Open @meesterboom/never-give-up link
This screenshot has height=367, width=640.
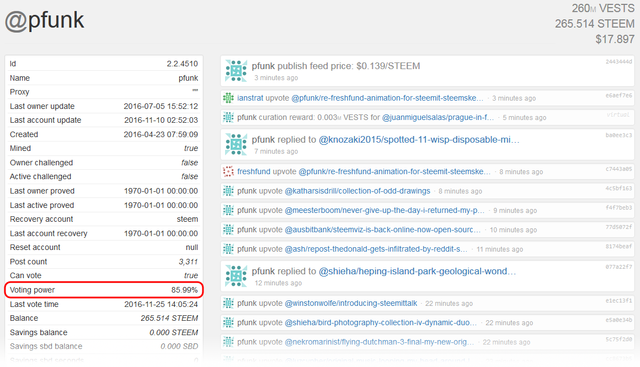[x=384, y=210]
